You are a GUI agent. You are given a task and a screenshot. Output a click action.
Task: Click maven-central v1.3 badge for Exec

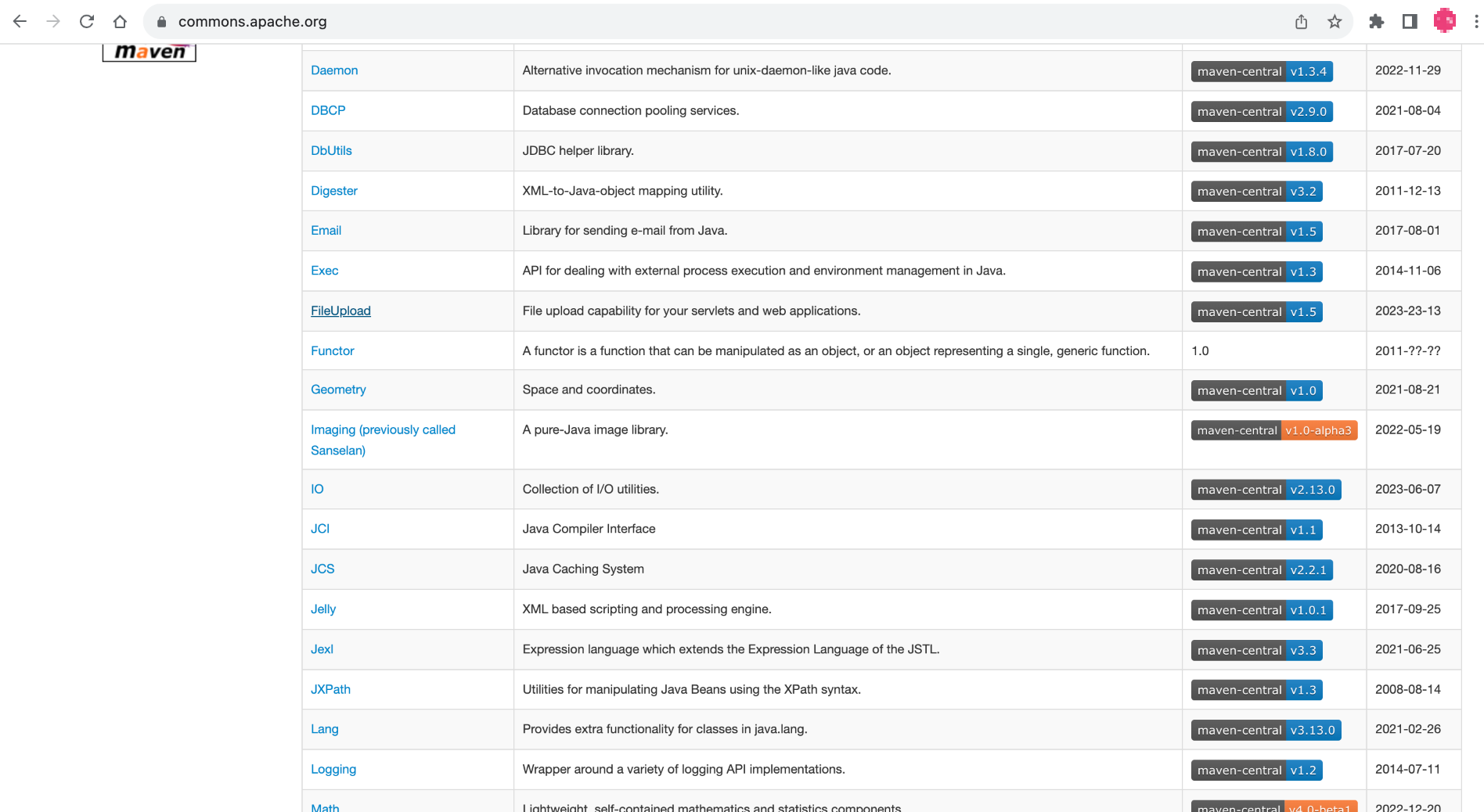coord(1256,271)
